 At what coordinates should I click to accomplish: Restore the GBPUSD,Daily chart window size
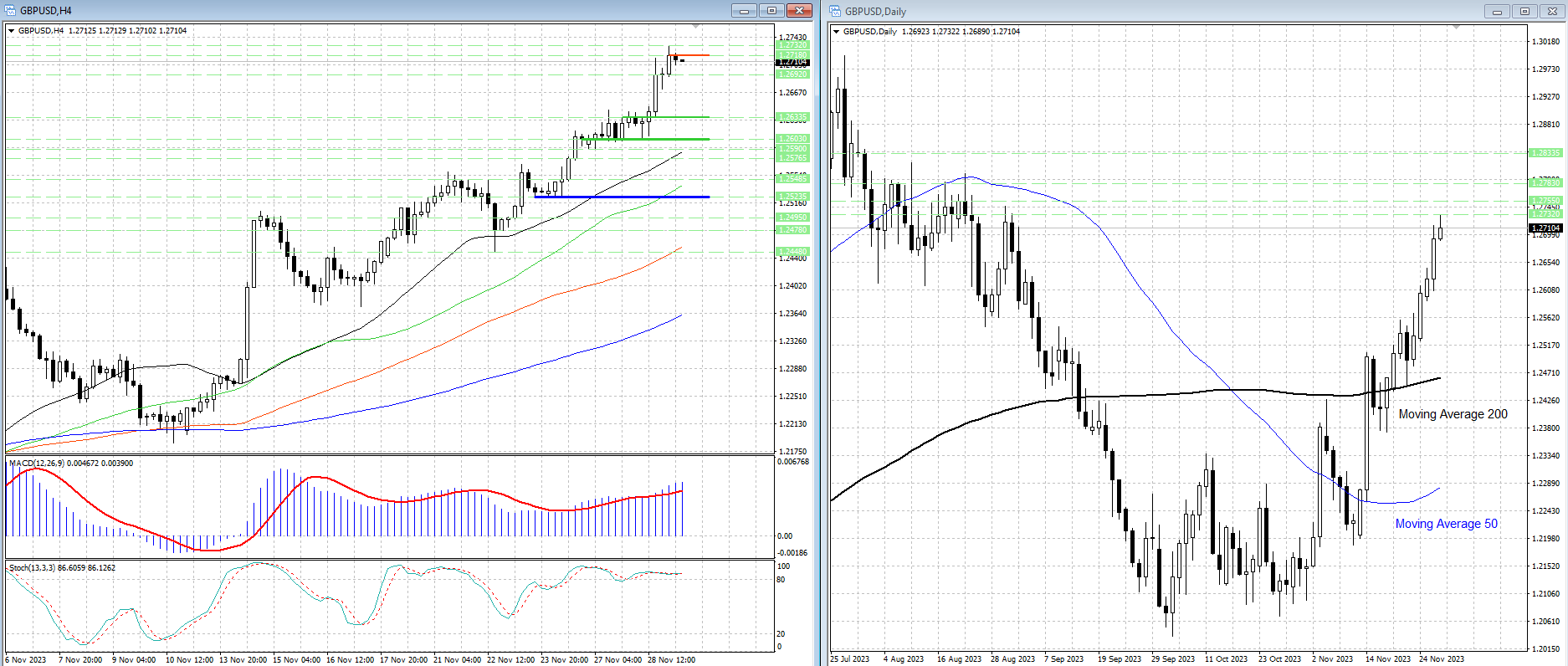point(1524,12)
